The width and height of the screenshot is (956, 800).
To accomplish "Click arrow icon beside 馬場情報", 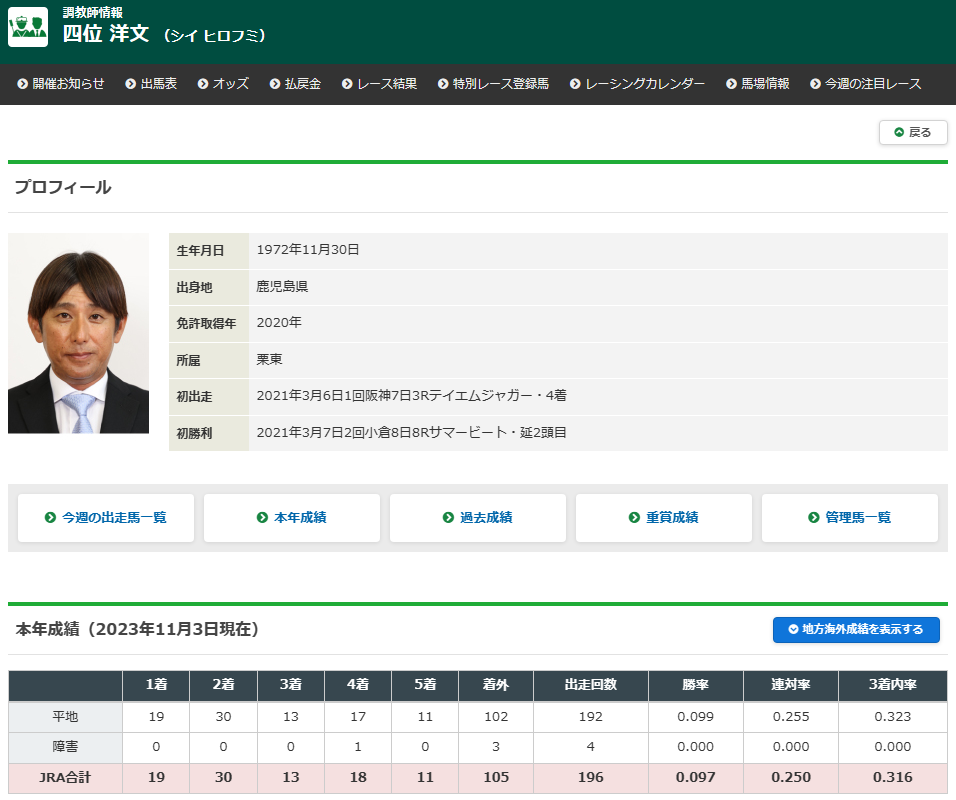I will (731, 84).
